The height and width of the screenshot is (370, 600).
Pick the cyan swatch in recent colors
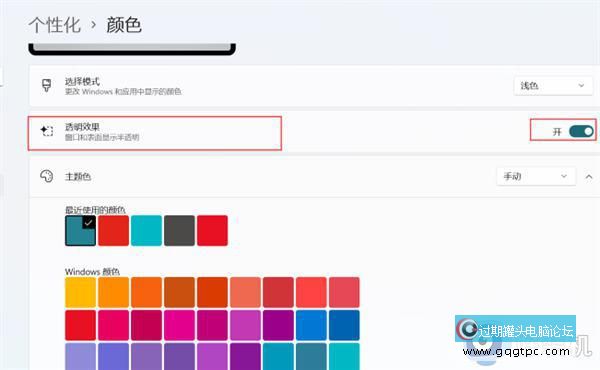(146, 230)
